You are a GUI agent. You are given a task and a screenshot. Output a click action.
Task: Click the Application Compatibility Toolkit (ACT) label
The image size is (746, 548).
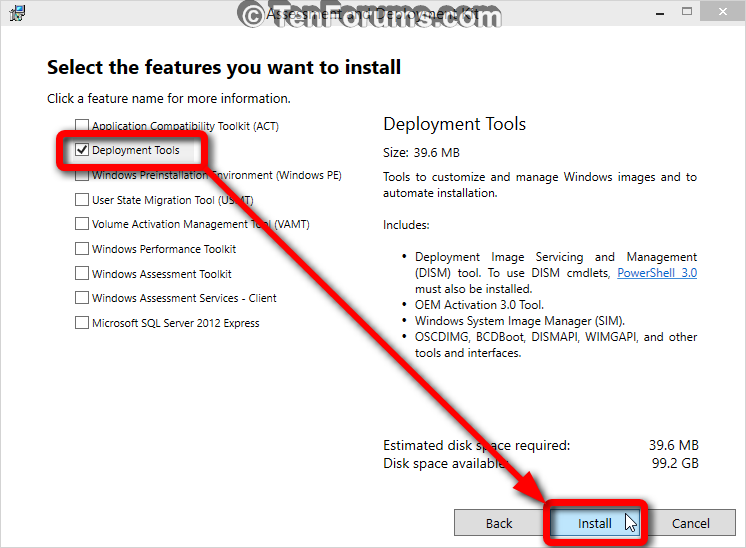(x=185, y=126)
